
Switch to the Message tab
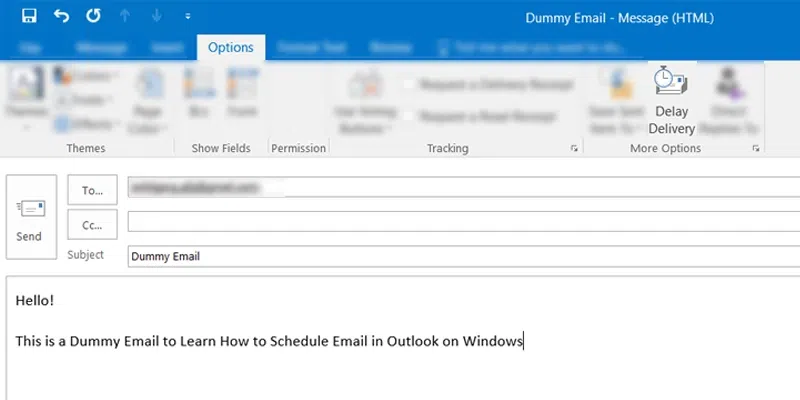(101, 48)
